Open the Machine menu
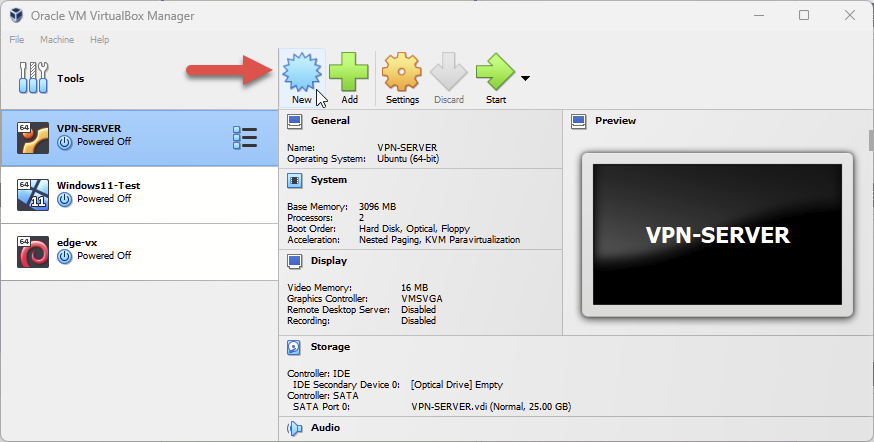 (57, 40)
